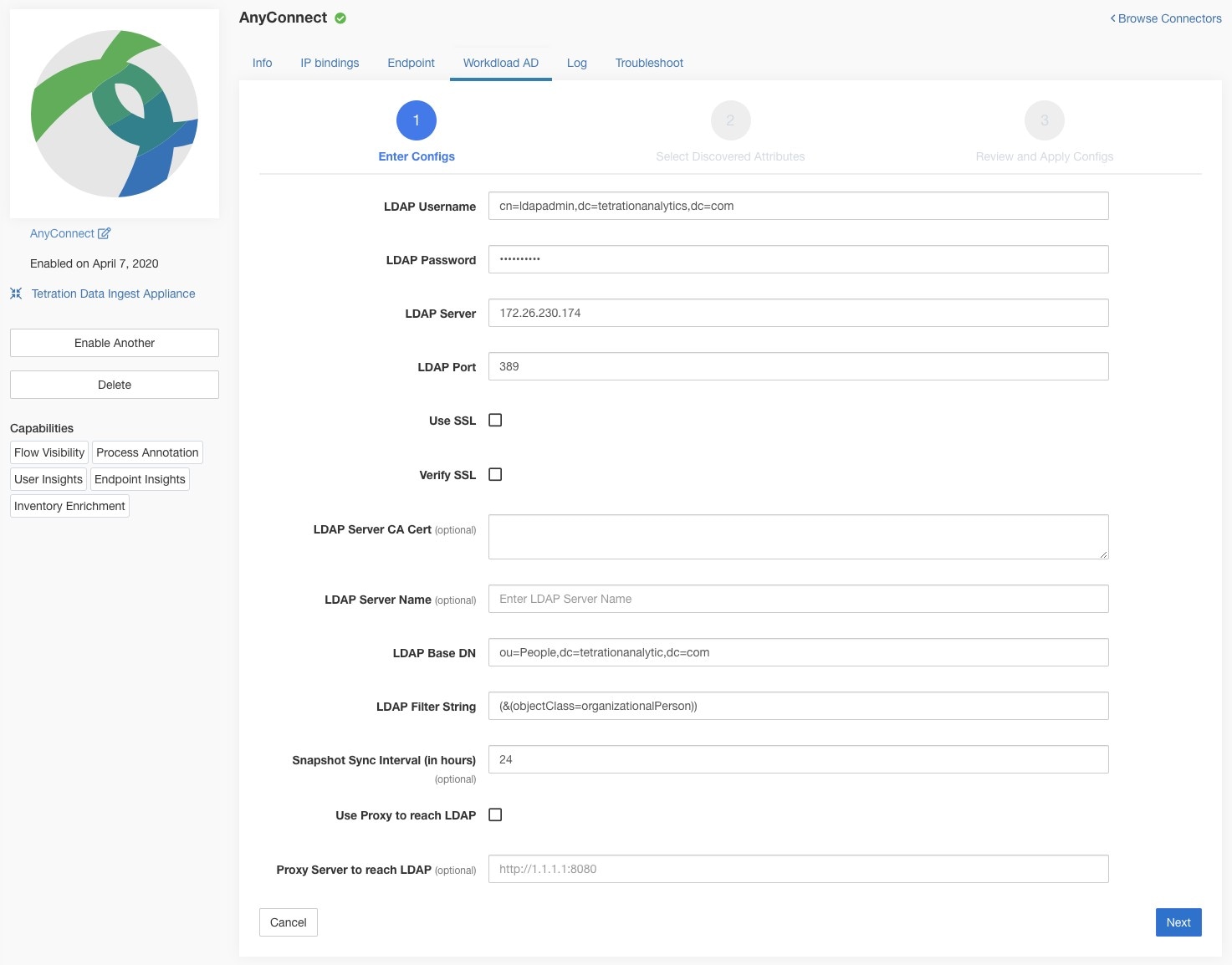Click the Delete connector button
Image resolution: width=1232 pixels, height=965 pixels.
[115, 385]
